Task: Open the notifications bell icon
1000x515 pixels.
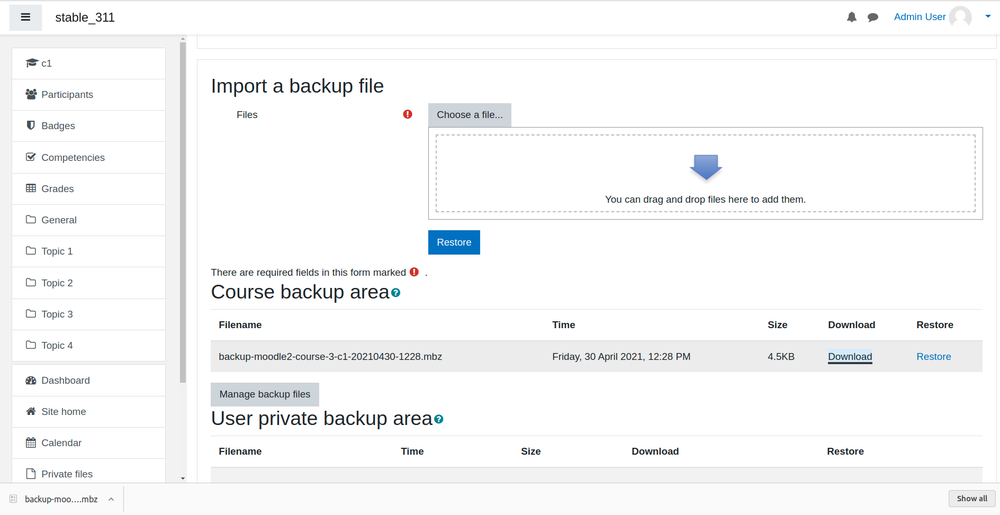Action: (851, 17)
